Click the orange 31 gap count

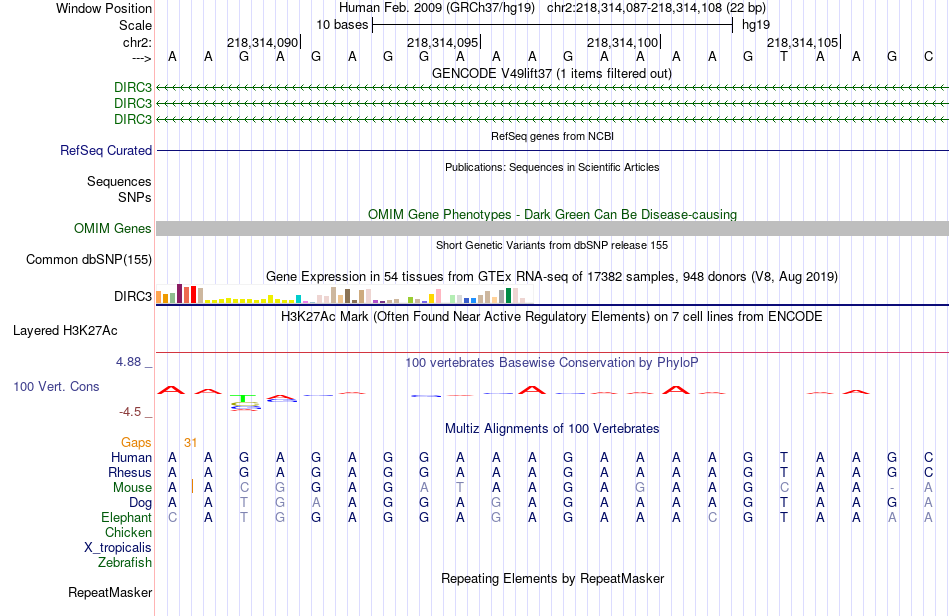(x=190, y=443)
